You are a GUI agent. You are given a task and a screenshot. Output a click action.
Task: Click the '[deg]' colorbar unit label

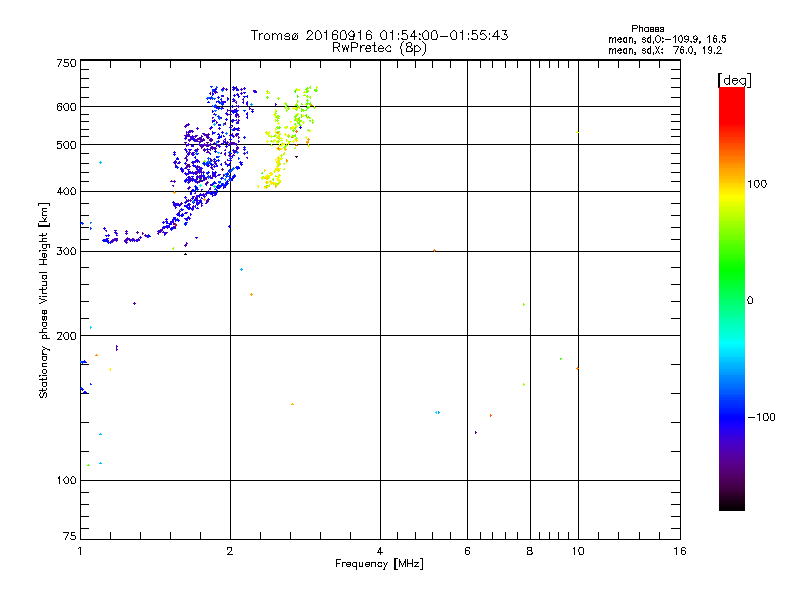pos(734,80)
